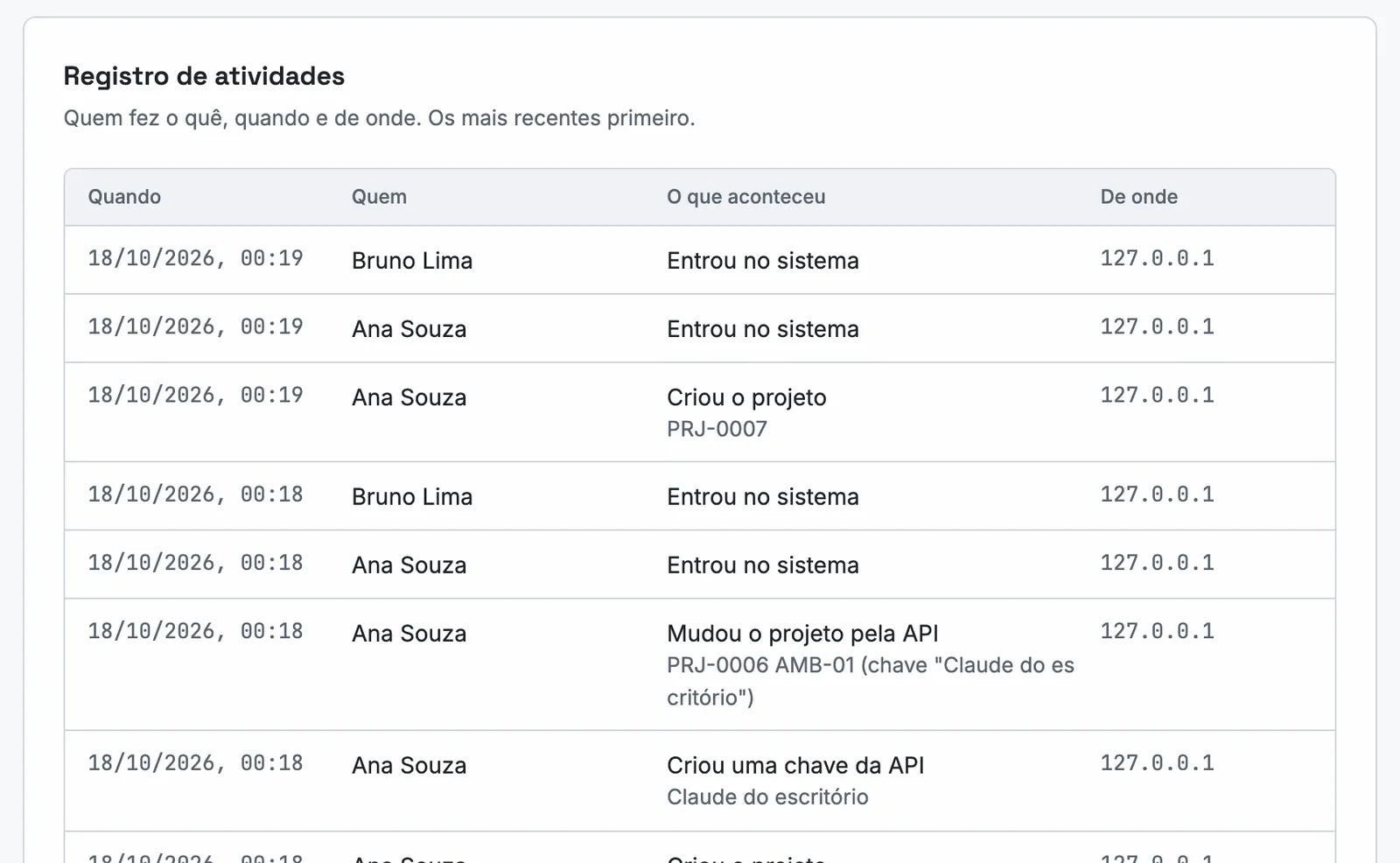Click the timestamp in the "Mudou o projeto" row

[x=195, y=631]
